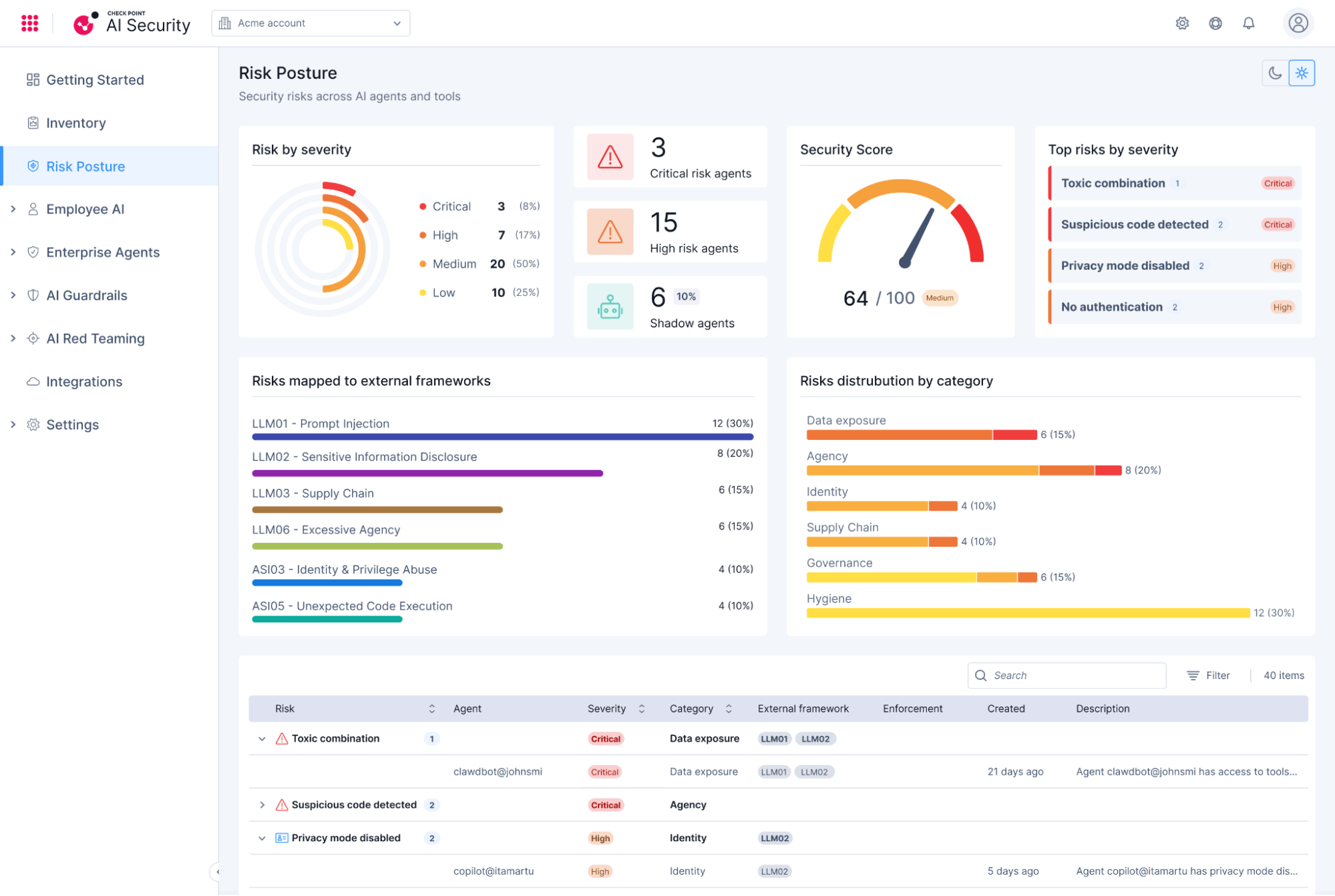Click the search magnifier icon
Screen dimensions: 1335x896
[x=980, y=676]
